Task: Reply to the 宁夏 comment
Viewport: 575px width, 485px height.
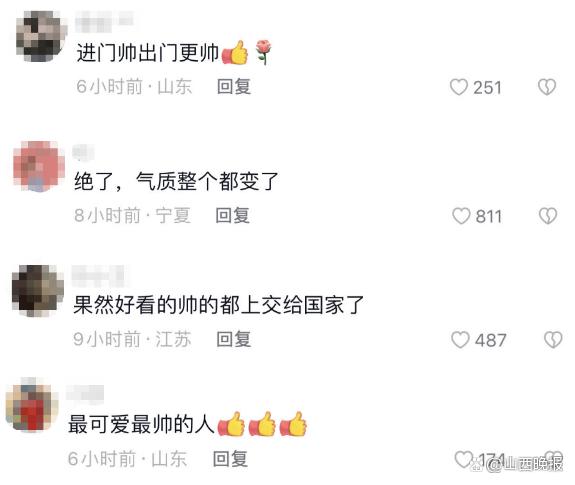Action: [x=232, y=215]
